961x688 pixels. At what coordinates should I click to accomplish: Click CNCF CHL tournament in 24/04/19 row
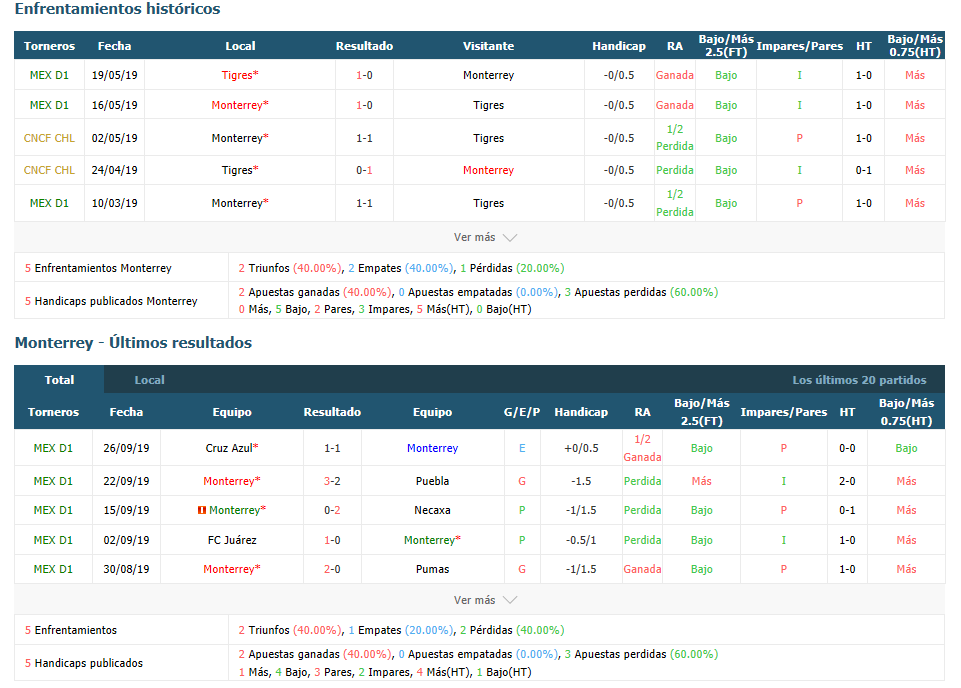pos(49,170)
